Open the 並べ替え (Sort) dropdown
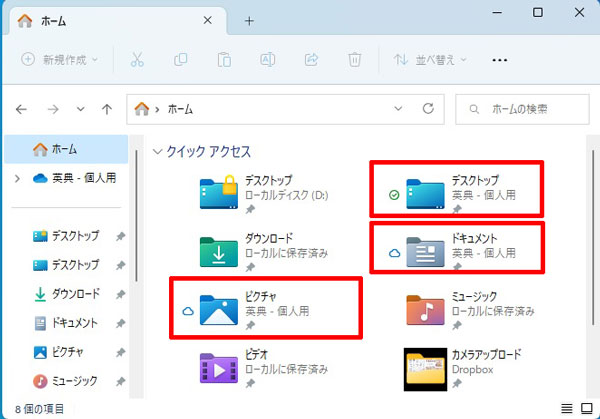The height and width of the screenshot is (419, 600). coord(430,60)
